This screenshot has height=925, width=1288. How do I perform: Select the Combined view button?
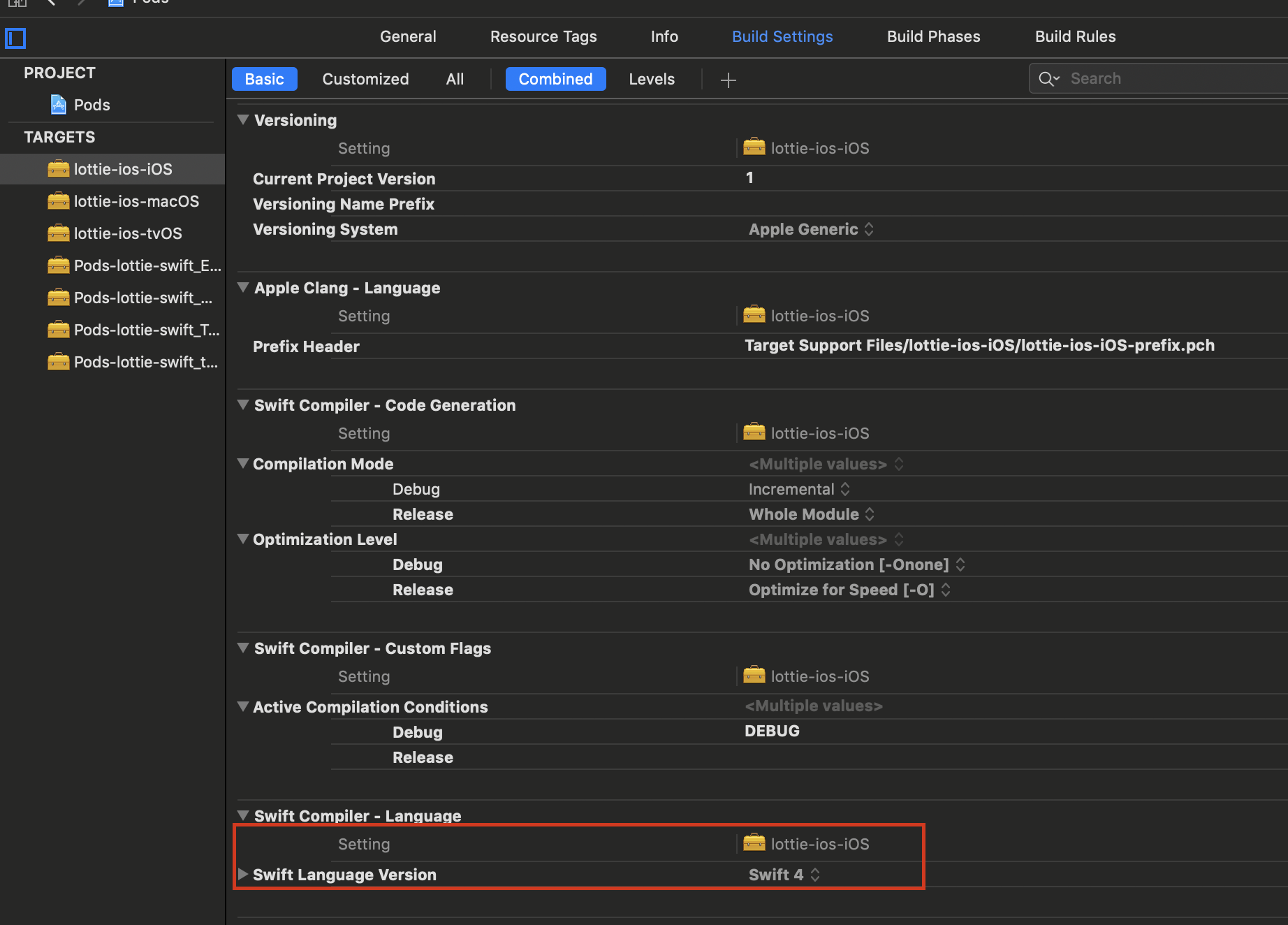(555, 79)
